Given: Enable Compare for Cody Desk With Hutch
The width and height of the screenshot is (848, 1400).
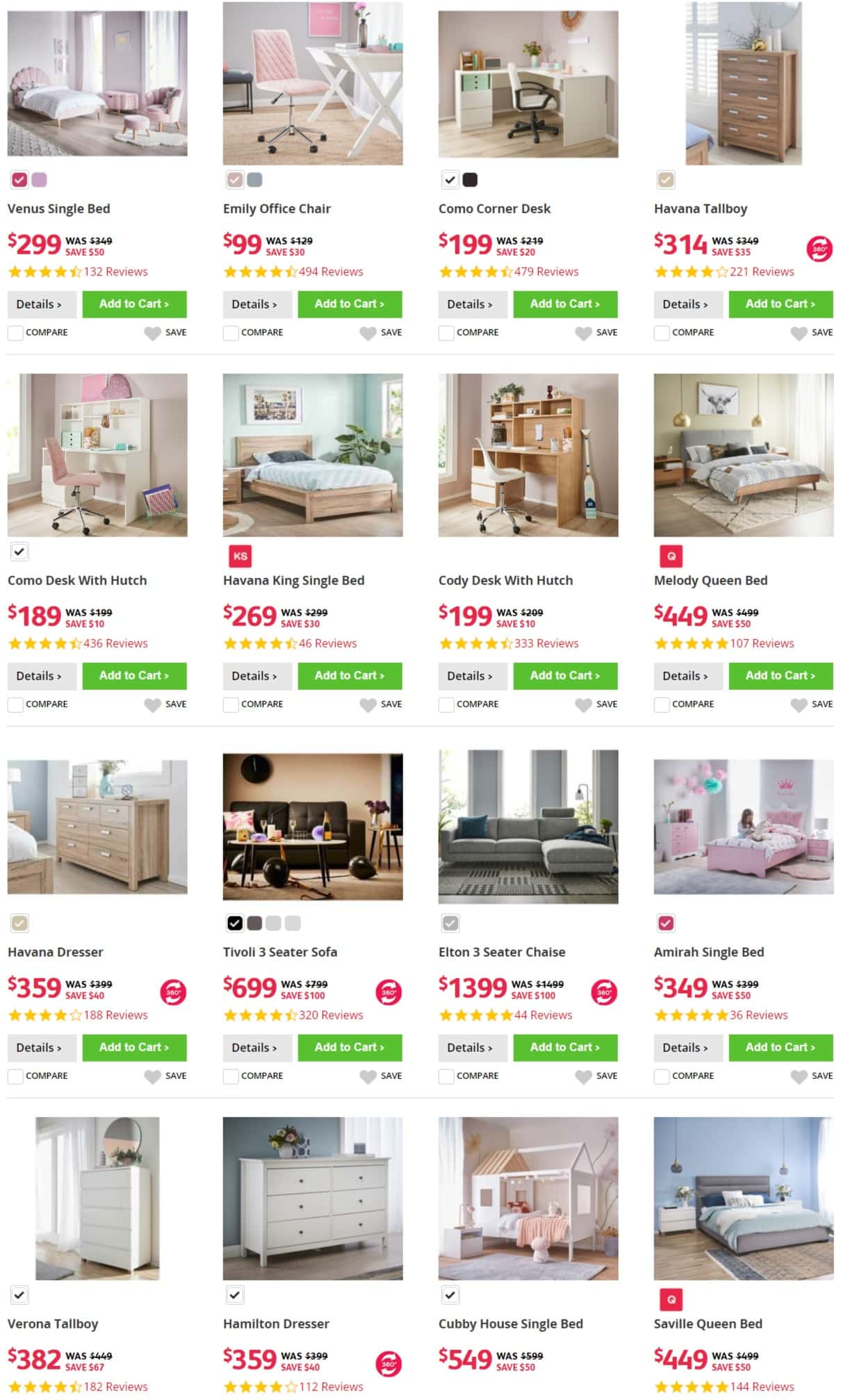Looking at the screenshot, I should tap(446, 705).
